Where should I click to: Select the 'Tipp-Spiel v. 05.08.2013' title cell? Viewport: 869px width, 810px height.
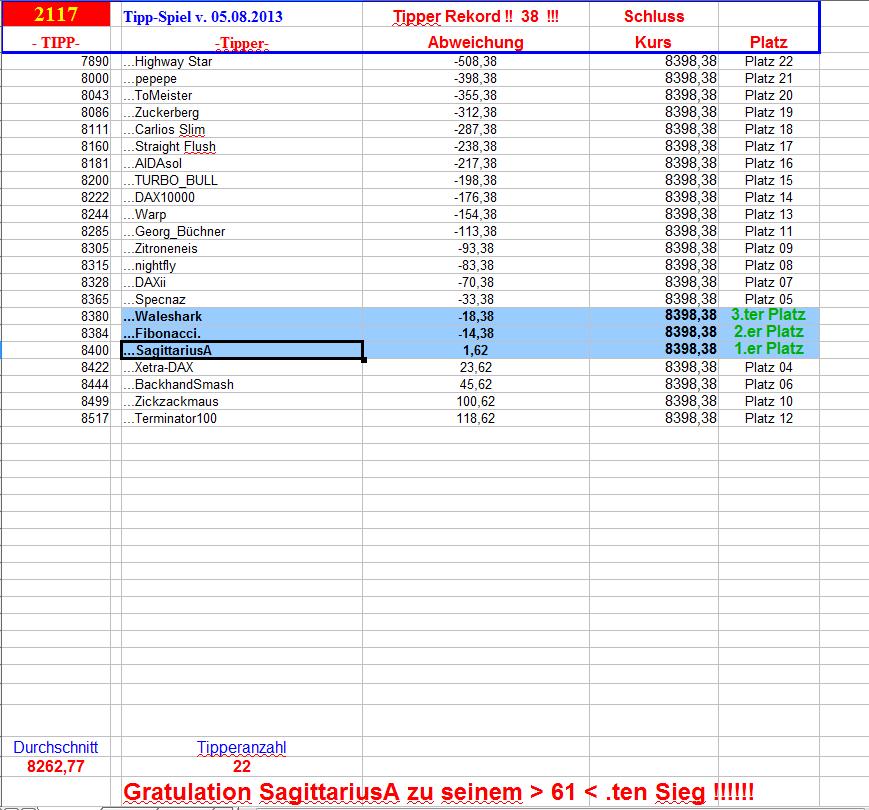click(x=205, y=16)
